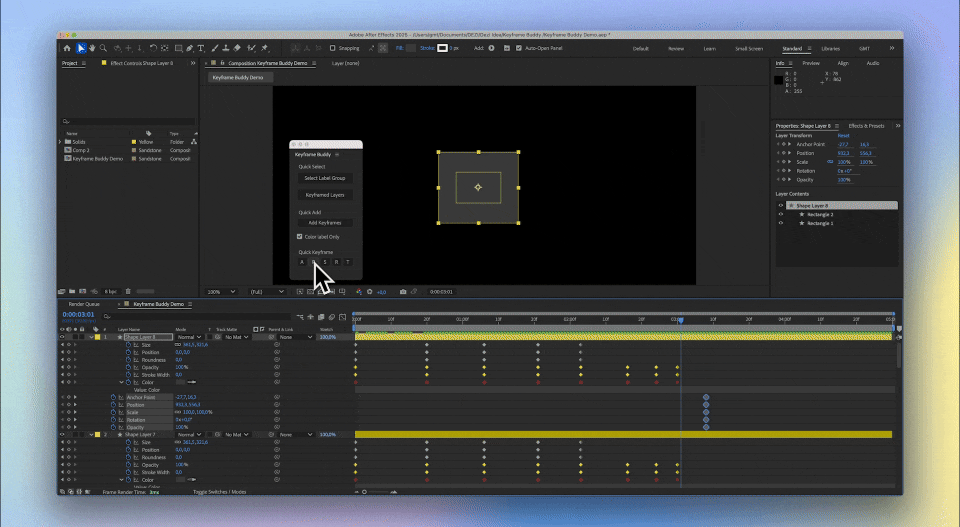Click the snapshot camera icon below viewer
The height and width of the screenshot is (527, 960).
click(x=403, y=292)
